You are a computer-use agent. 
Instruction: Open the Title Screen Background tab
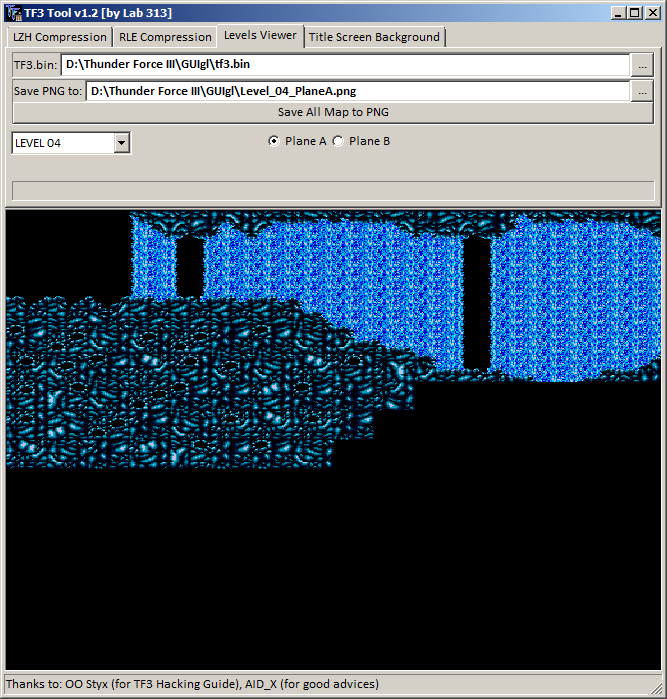point(374,37)
